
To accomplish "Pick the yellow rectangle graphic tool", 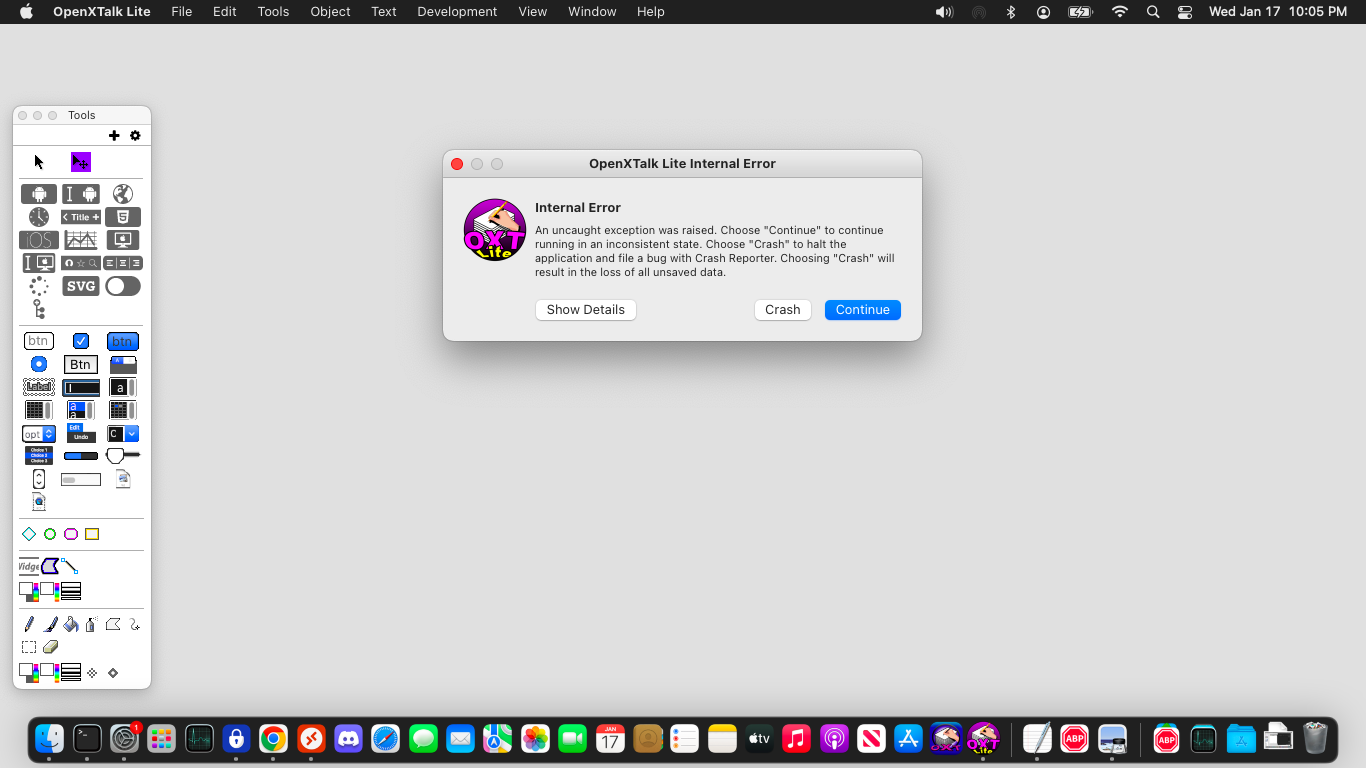I will click(x=92, y=534).
